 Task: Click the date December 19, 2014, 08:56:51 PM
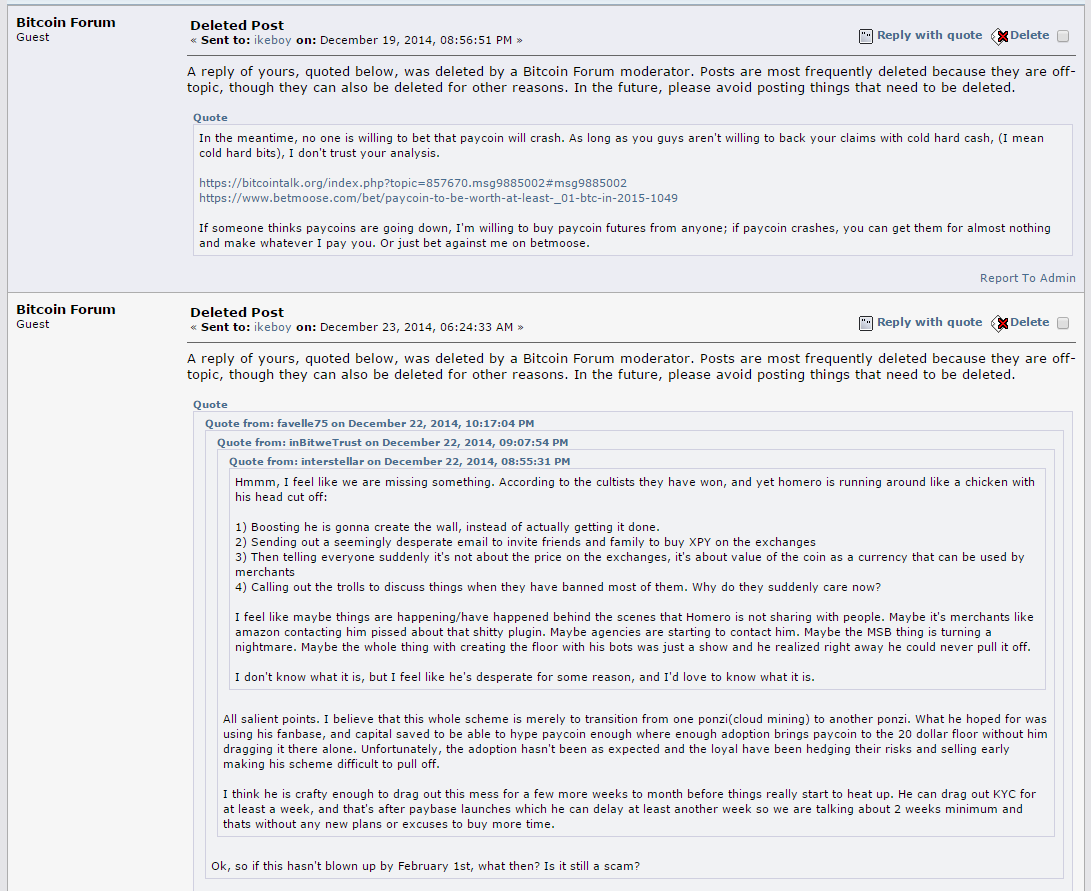(x=416, y=40)
